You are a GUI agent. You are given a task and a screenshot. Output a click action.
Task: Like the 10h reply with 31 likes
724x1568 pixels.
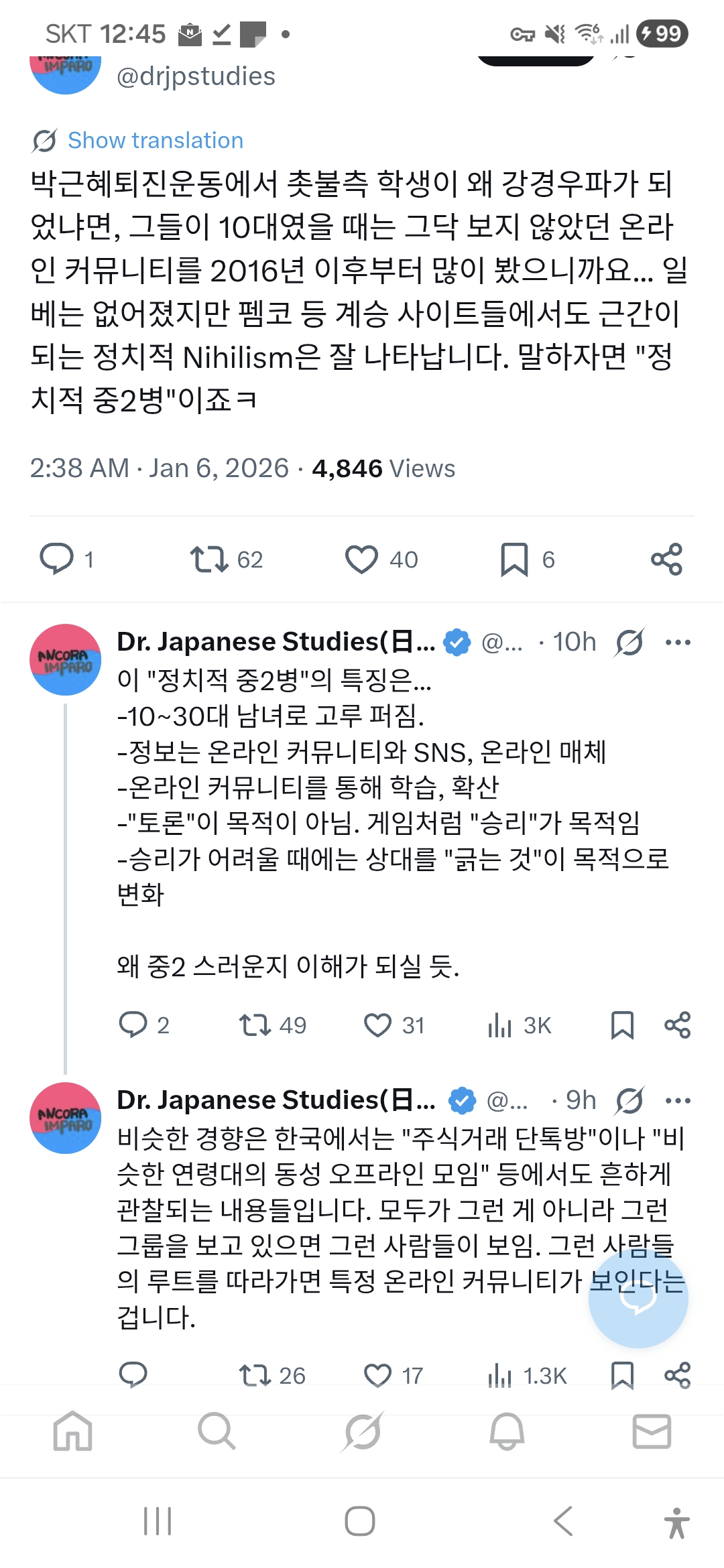(x=377, y=1025)
